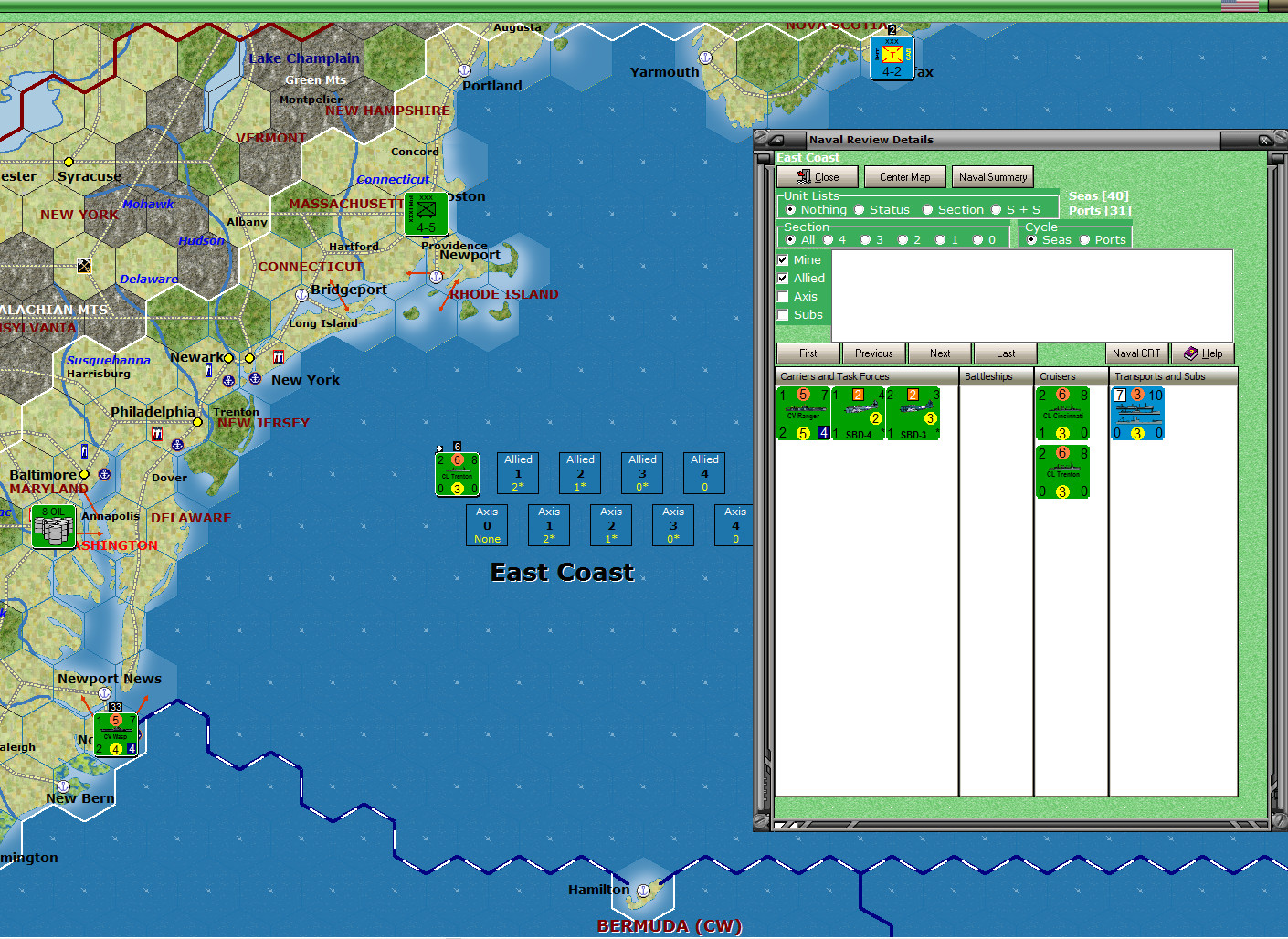The height and width of the screenshot is (939, 1288).
Task: Select radio 2 in the Section group
Action: [903, 240]
